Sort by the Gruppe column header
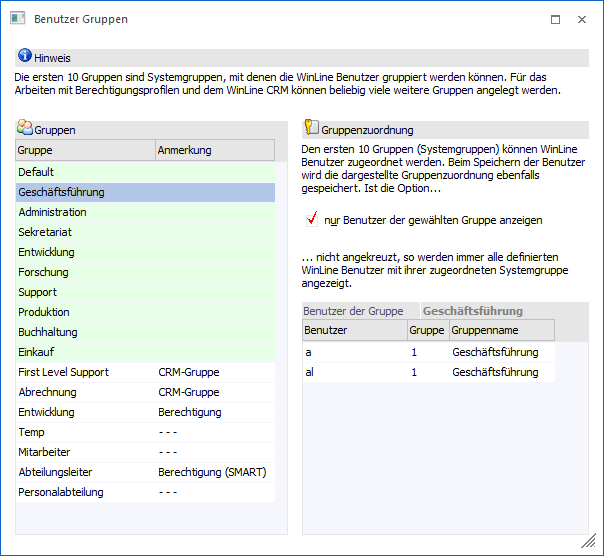The image size is (604, 556). [x=85, y=150]
